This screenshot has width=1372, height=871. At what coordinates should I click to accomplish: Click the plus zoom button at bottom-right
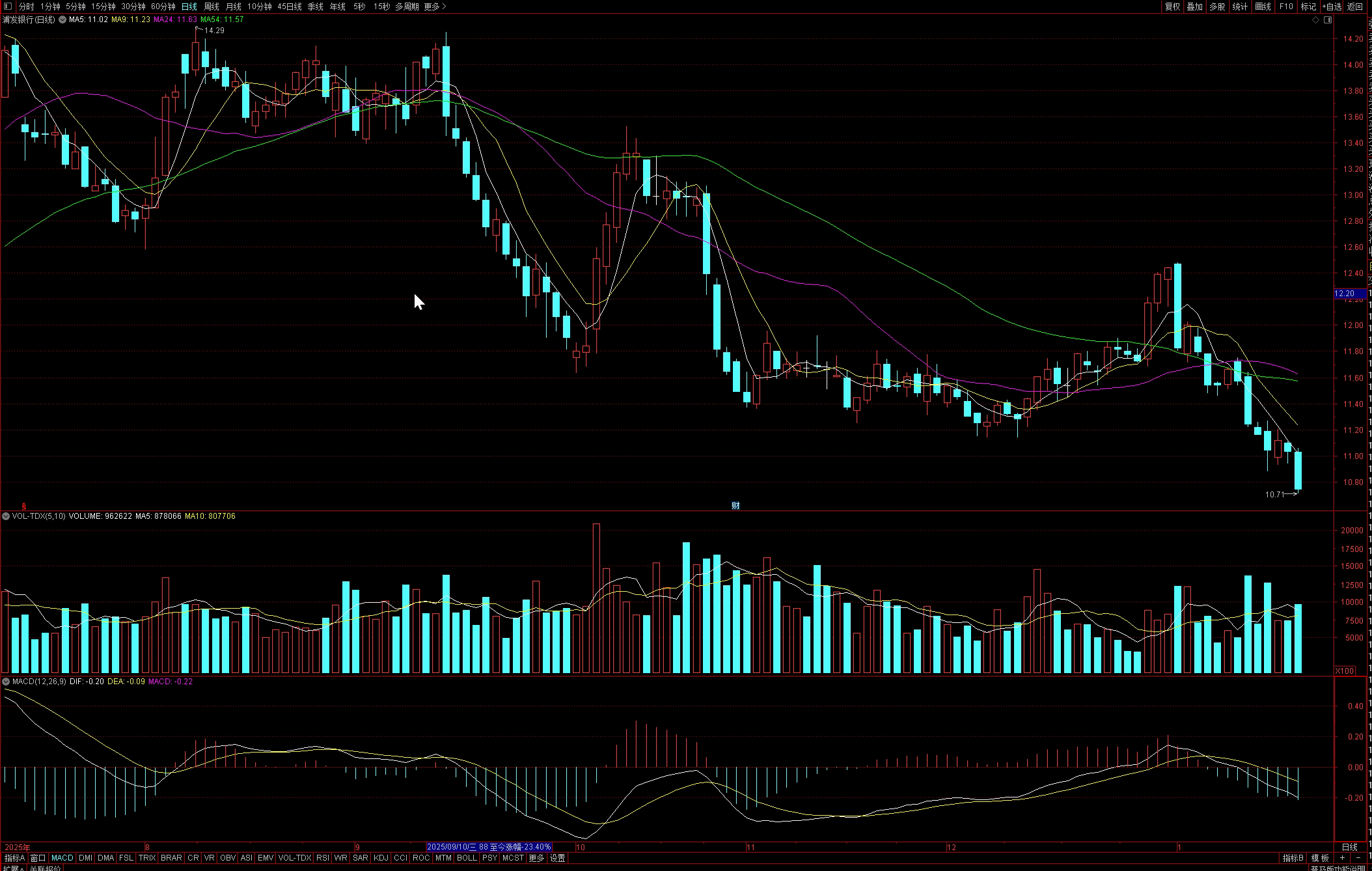coord(1342,858)
